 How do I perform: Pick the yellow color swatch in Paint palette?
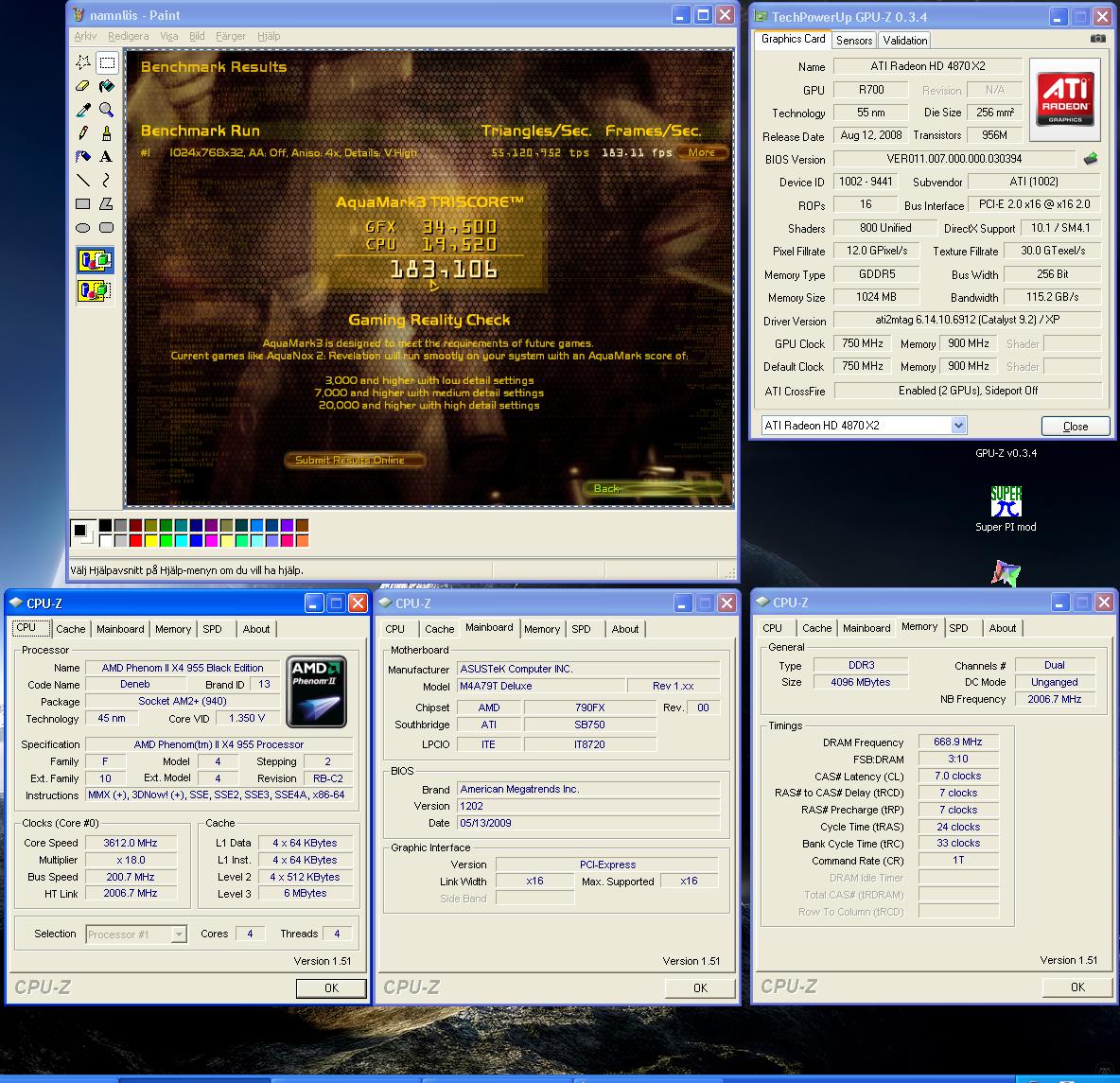(x=150, y=540)
